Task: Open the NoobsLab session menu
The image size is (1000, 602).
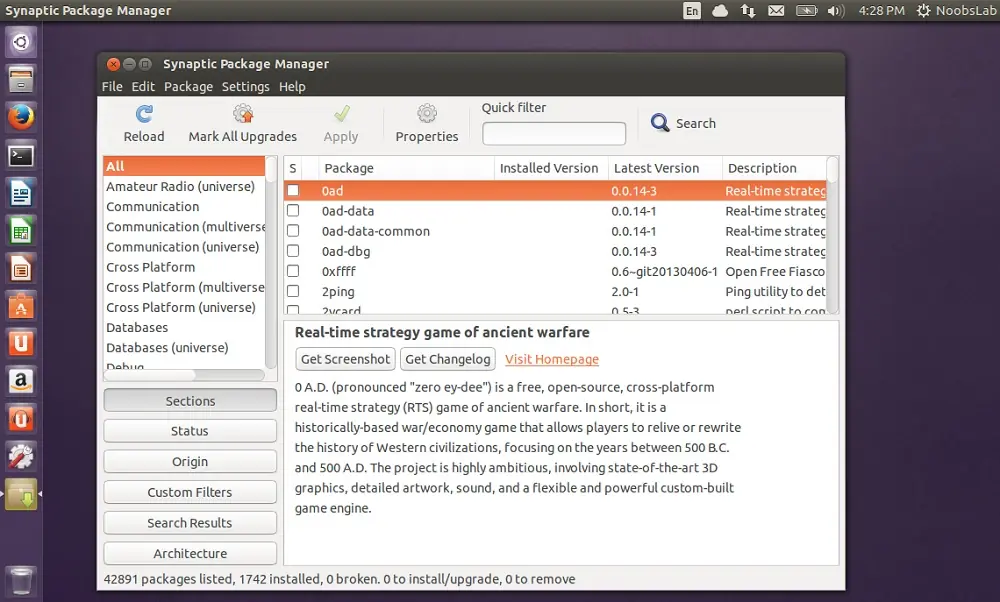Action: 955,11
